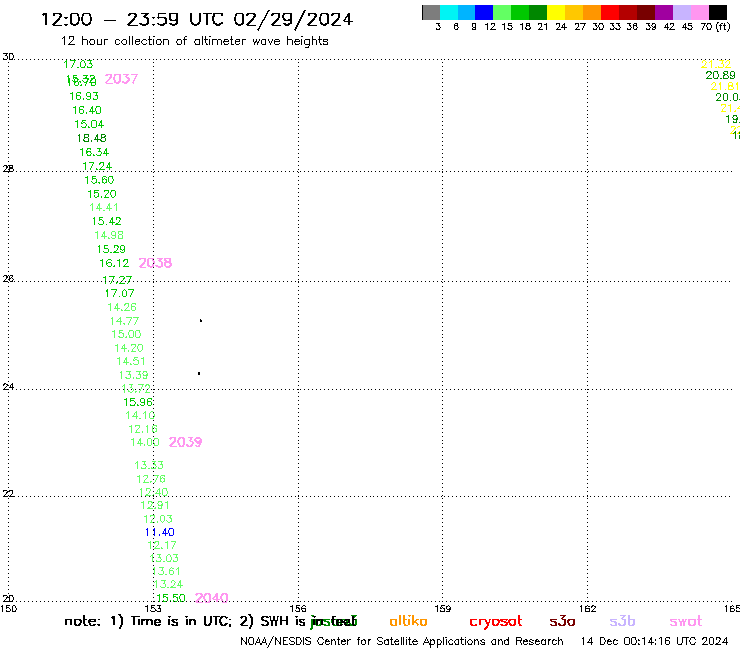Click the dark green value '18.48'
The height and width of the screenshot is (650, 740).
click(x=92, y=138)
